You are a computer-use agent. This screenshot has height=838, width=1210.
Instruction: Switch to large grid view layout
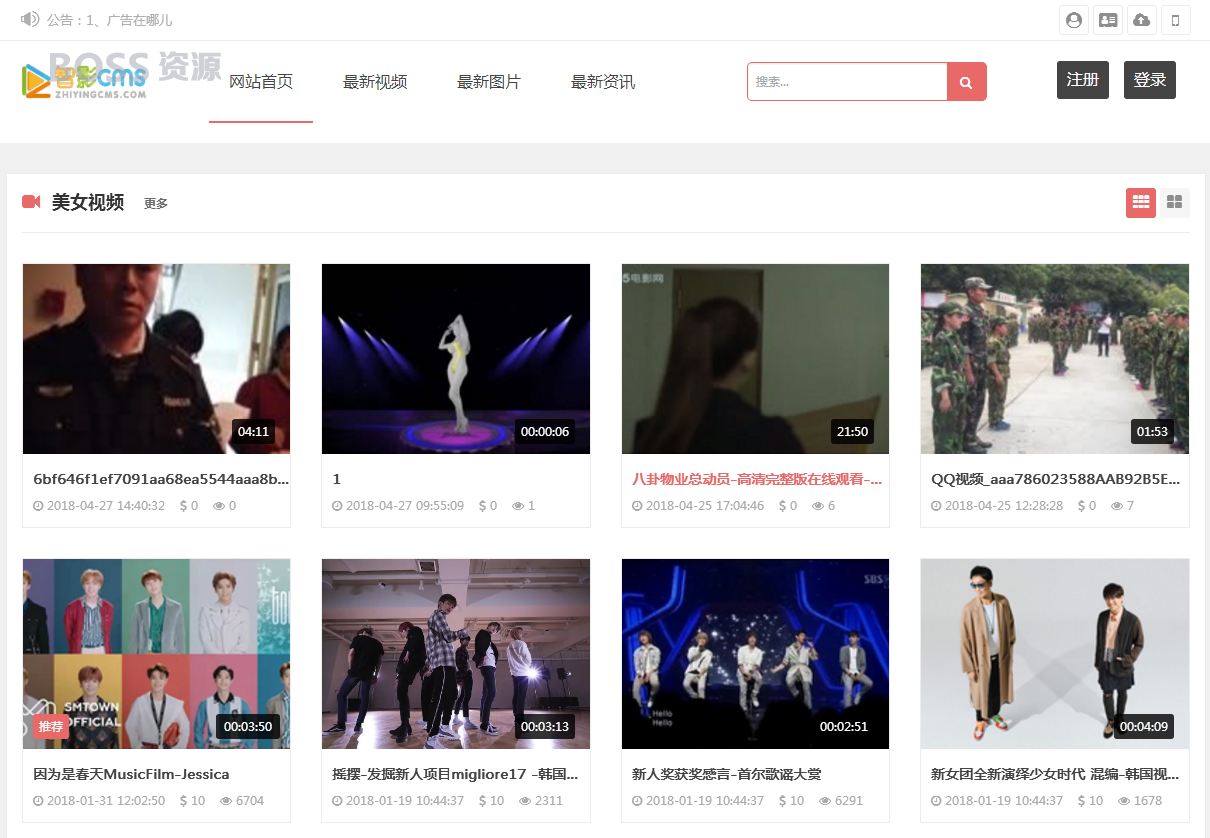tap(1175, 202)
